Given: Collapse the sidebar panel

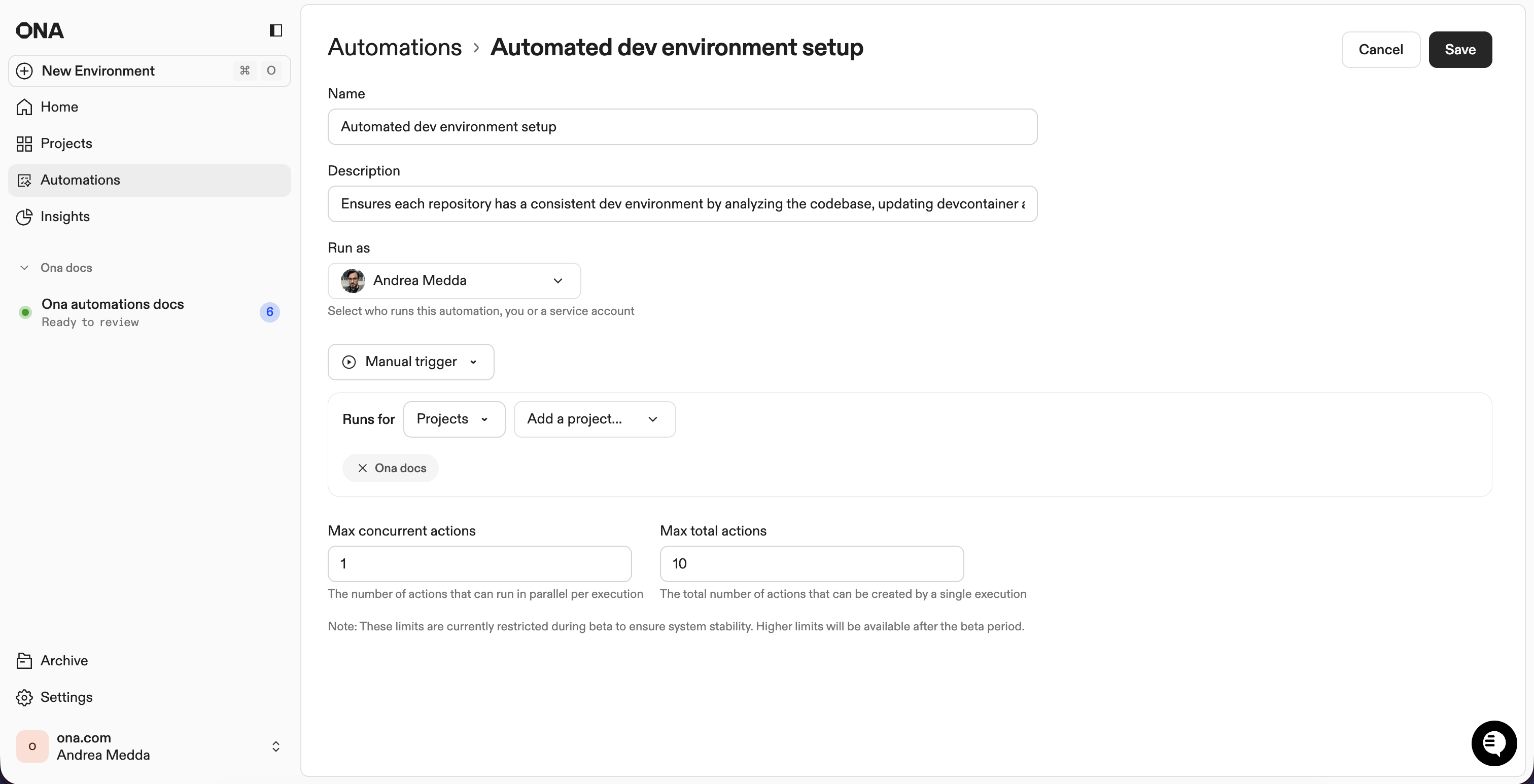Looking at the screenshot, I should (x=275, y=30).
